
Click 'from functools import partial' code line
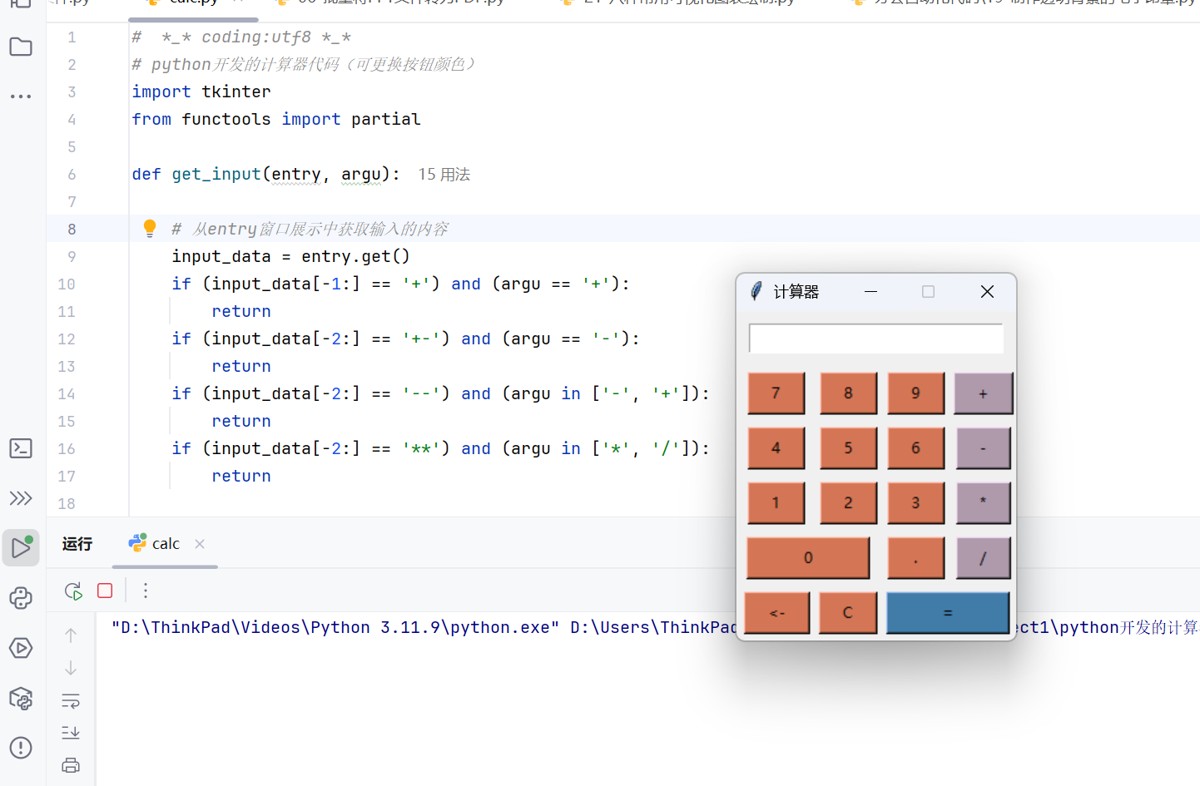[x=276, y=119]
